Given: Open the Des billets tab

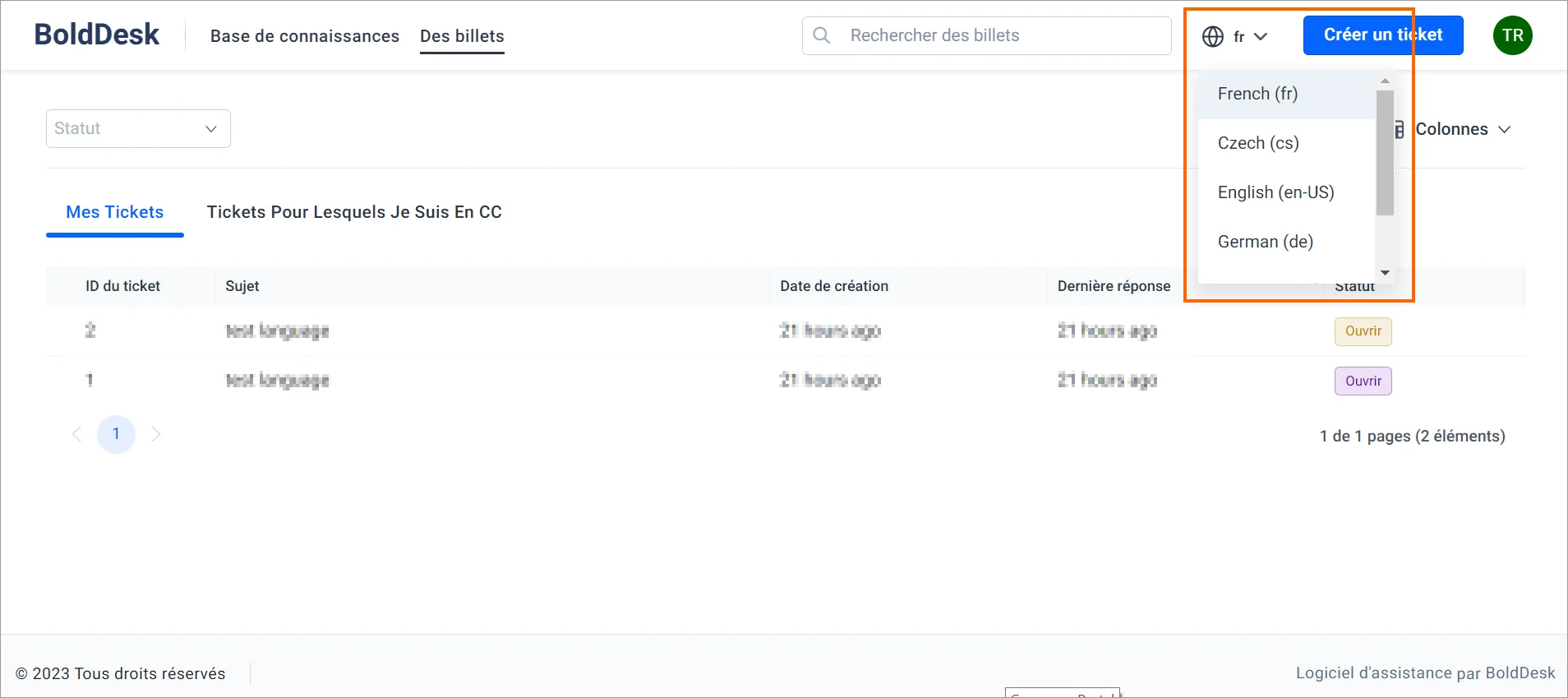Looking at the screenshot, I should [462, 36].
